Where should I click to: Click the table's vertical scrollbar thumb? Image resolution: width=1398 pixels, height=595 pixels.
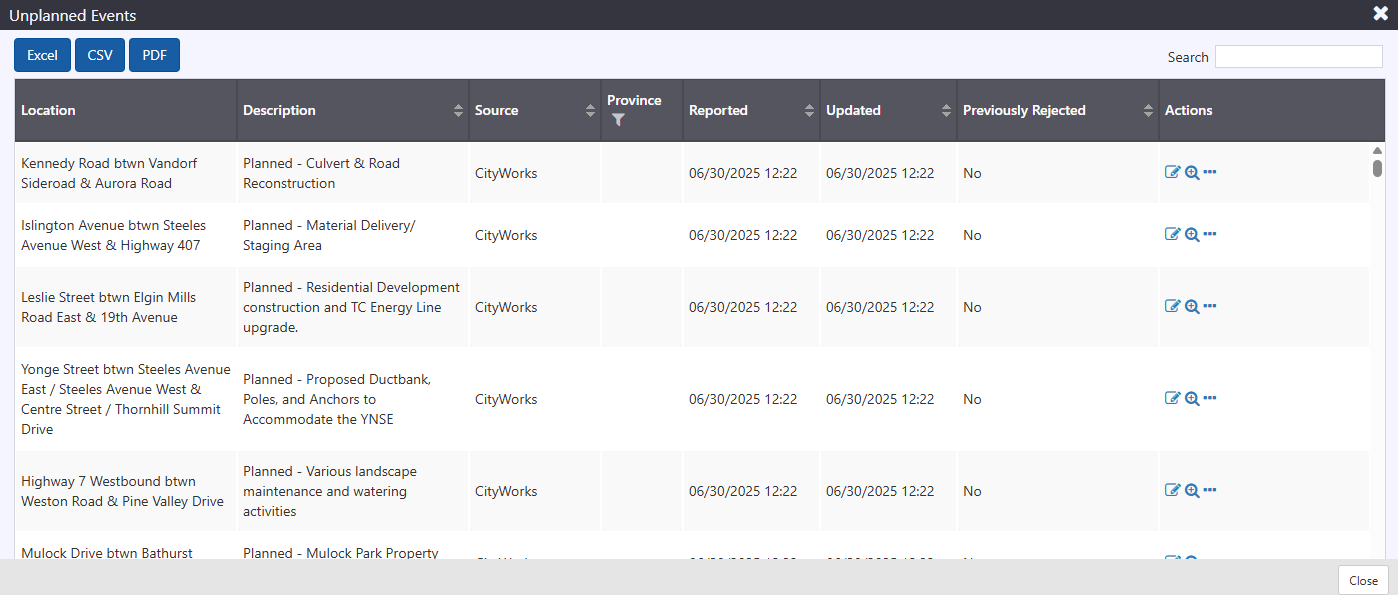[1377, 167]
